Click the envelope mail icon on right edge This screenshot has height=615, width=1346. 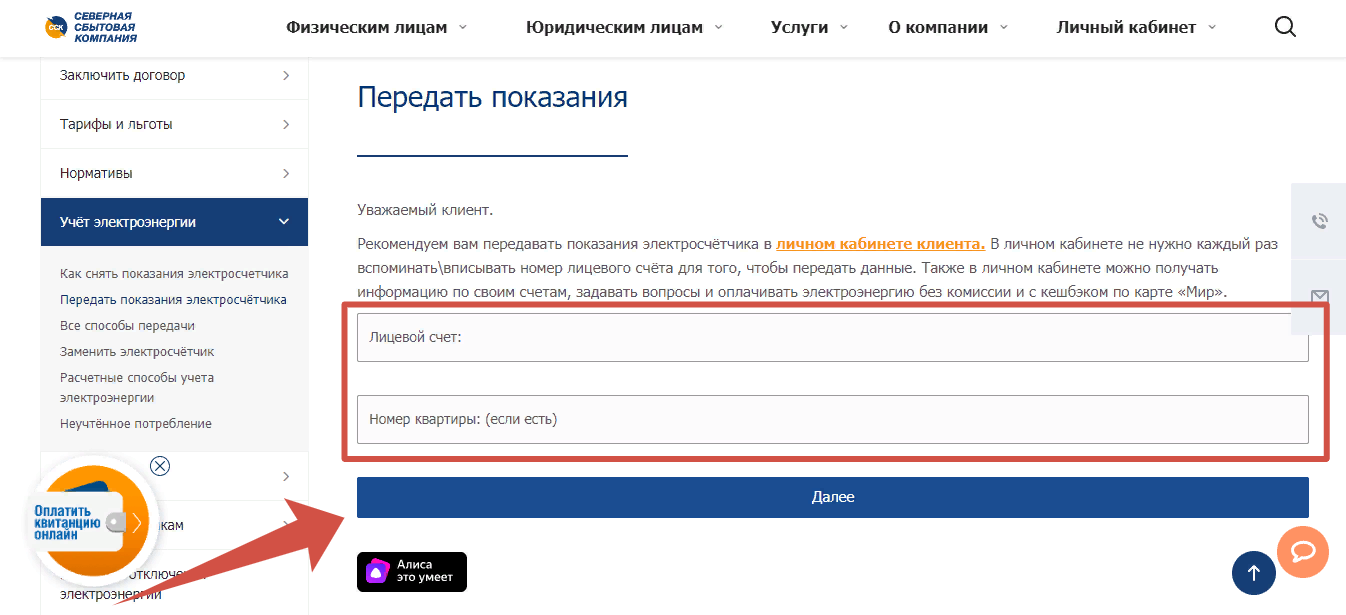1319,297
